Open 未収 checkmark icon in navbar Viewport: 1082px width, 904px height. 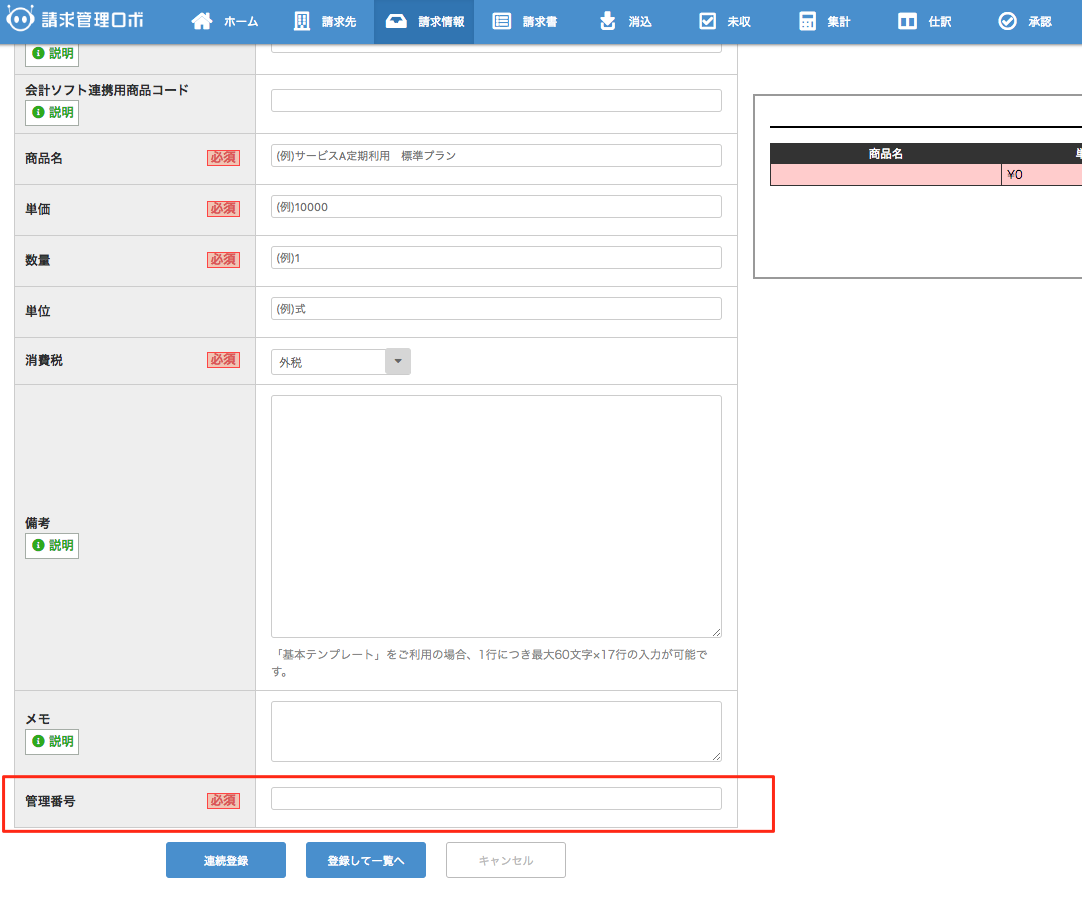(x=708, y=21)
